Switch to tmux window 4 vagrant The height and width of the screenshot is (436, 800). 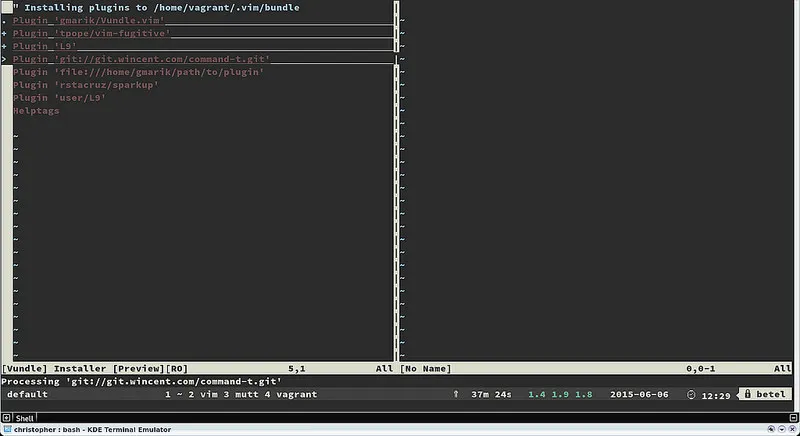coord(290,395)
